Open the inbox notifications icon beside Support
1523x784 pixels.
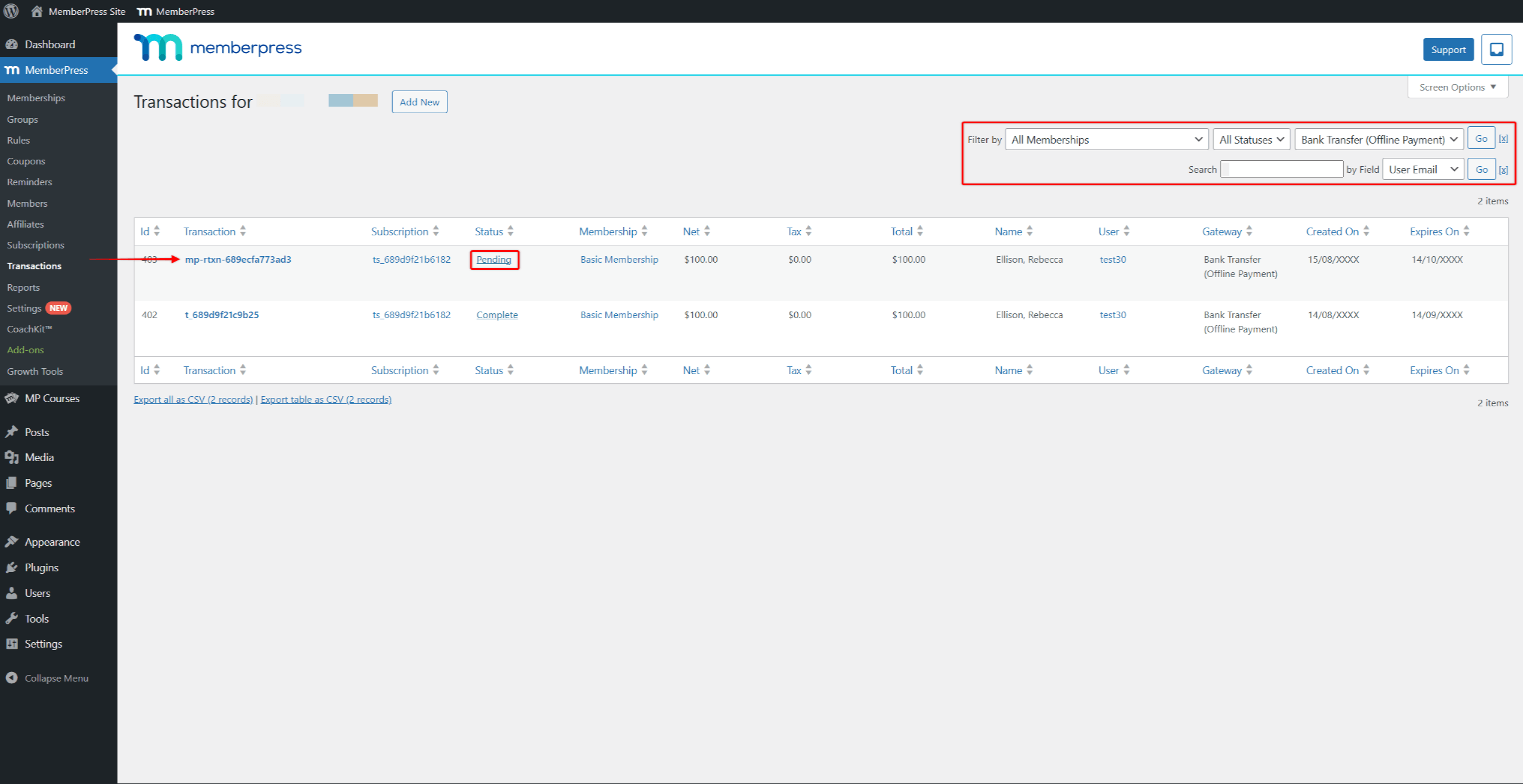pos(1496,49)
